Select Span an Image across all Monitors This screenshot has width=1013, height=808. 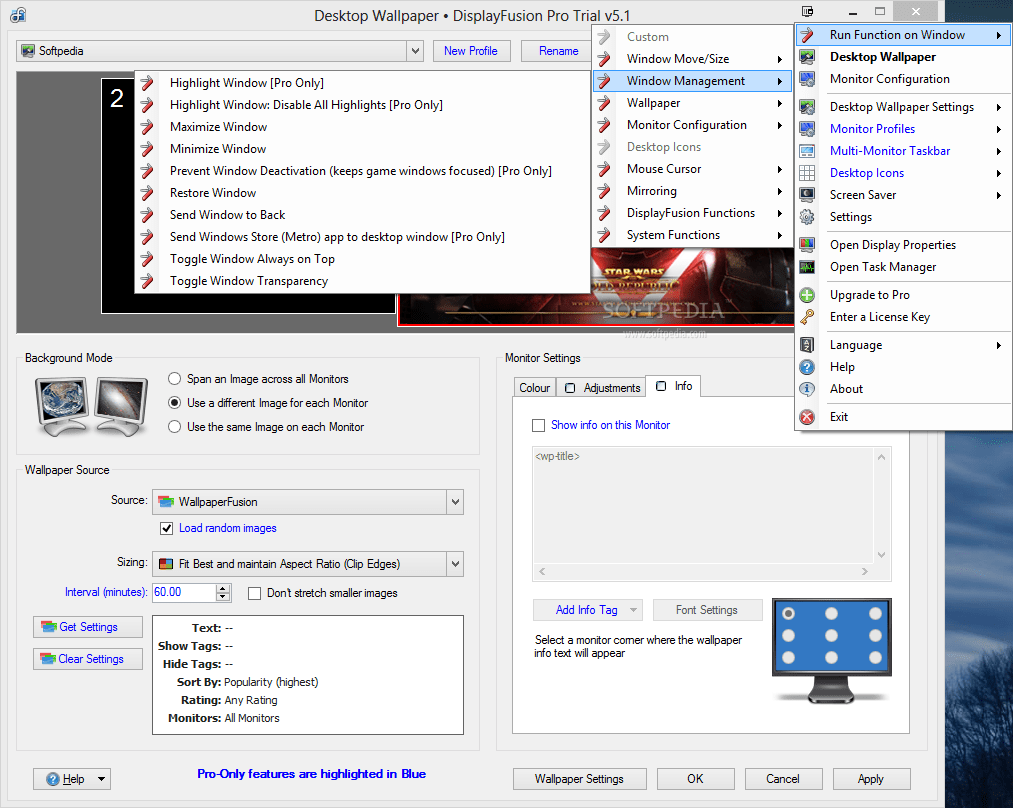pos(174,379)
